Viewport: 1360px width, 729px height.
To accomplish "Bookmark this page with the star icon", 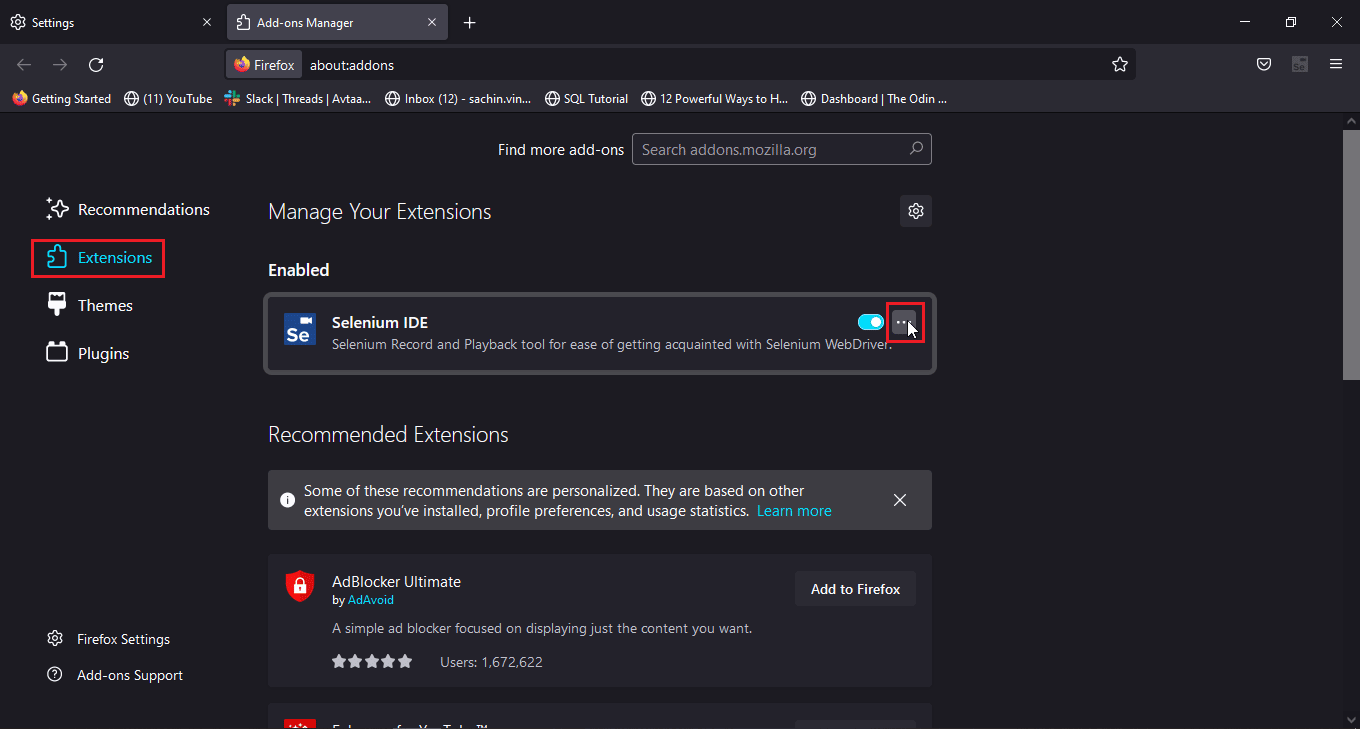I will pyautogui.click(x=1119, y=65).
